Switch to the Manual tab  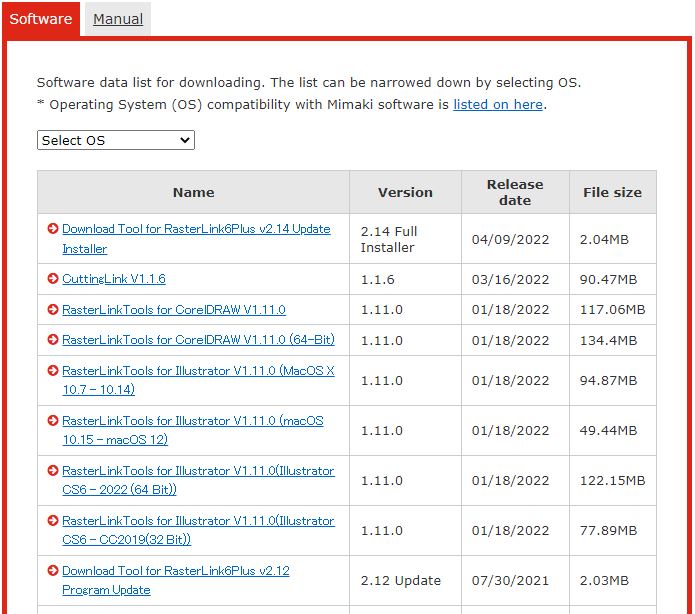pyautogui.click(x=118, y=19)
